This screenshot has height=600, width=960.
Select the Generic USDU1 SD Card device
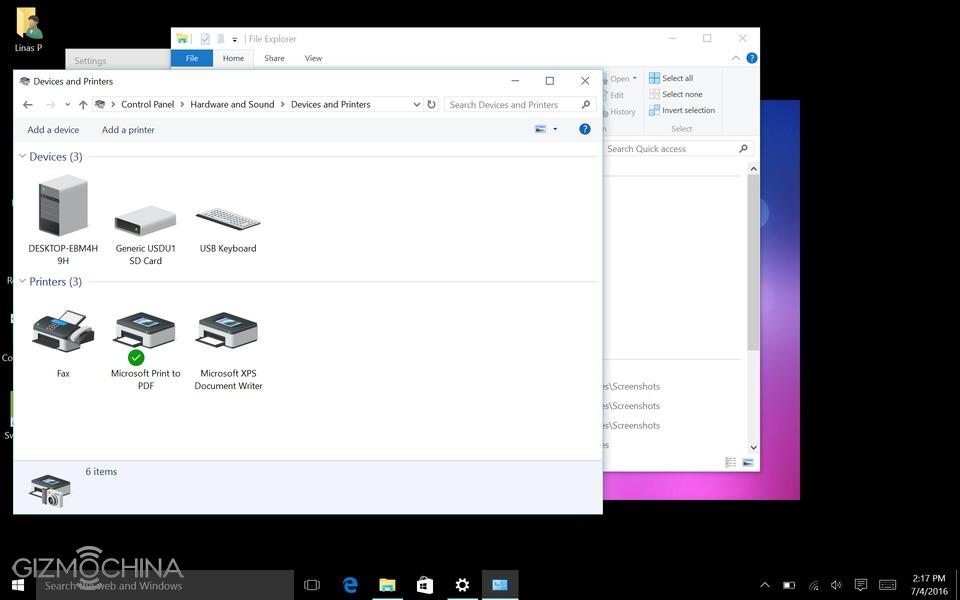pyautogui.click(x=145, y=220)
